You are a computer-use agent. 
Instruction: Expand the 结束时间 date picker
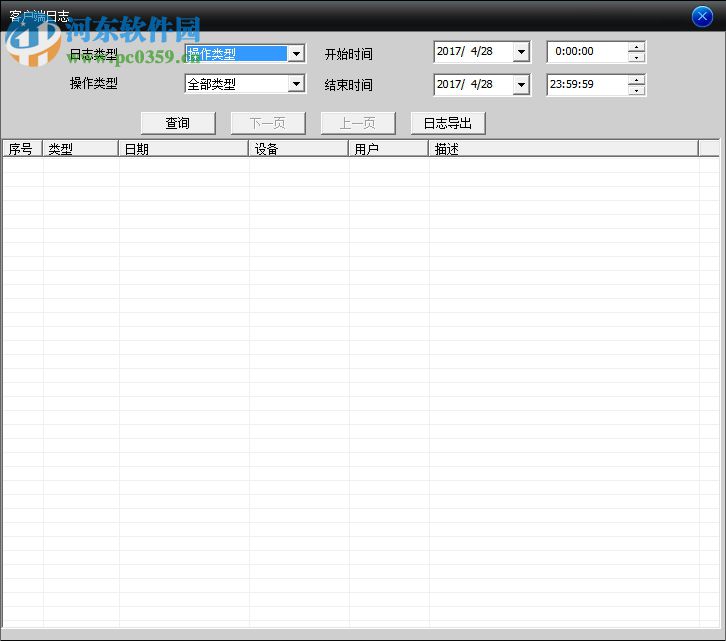[521, 85]
